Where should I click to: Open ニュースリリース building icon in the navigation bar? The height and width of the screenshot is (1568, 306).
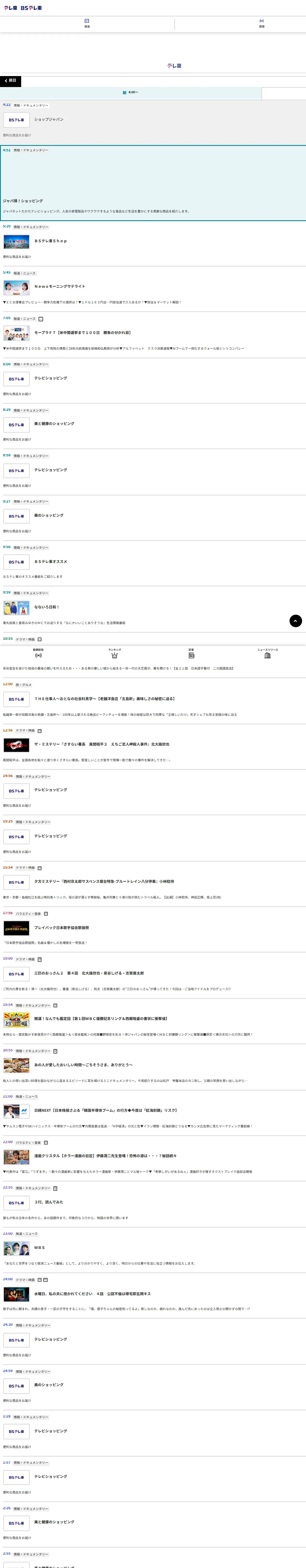tap(268, 653)
